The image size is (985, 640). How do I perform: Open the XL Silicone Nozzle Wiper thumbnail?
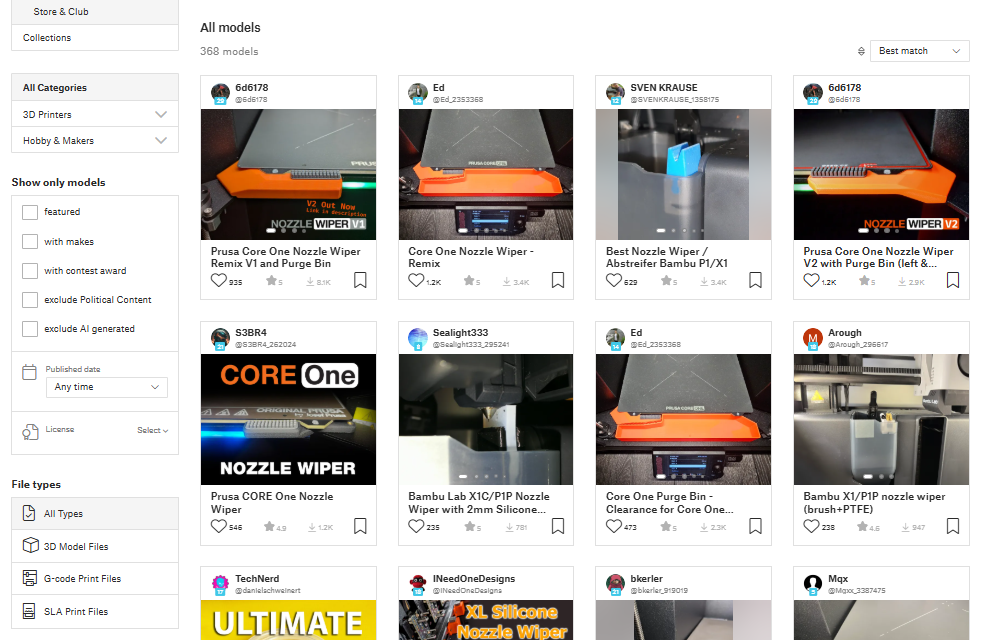click(x=486, y=620)
